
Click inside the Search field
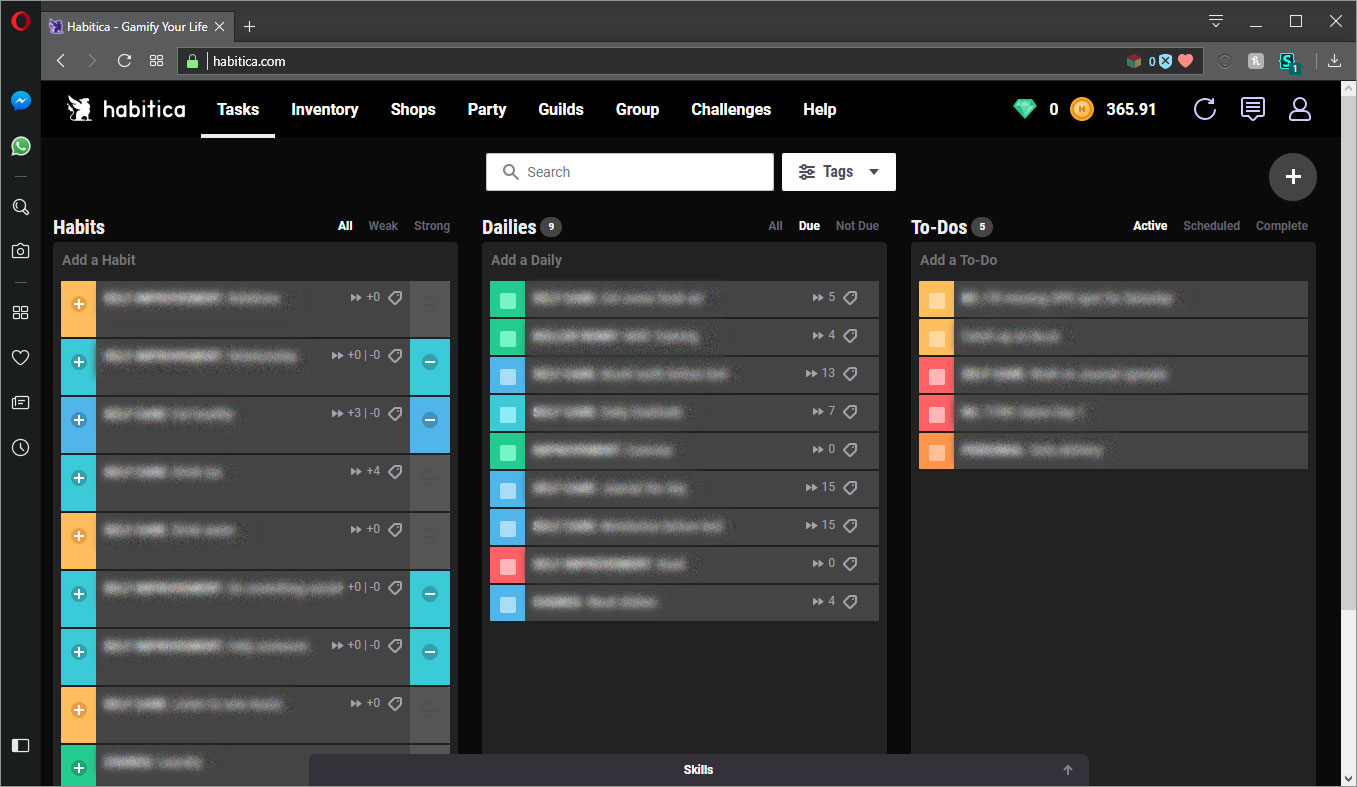[630, 171]
